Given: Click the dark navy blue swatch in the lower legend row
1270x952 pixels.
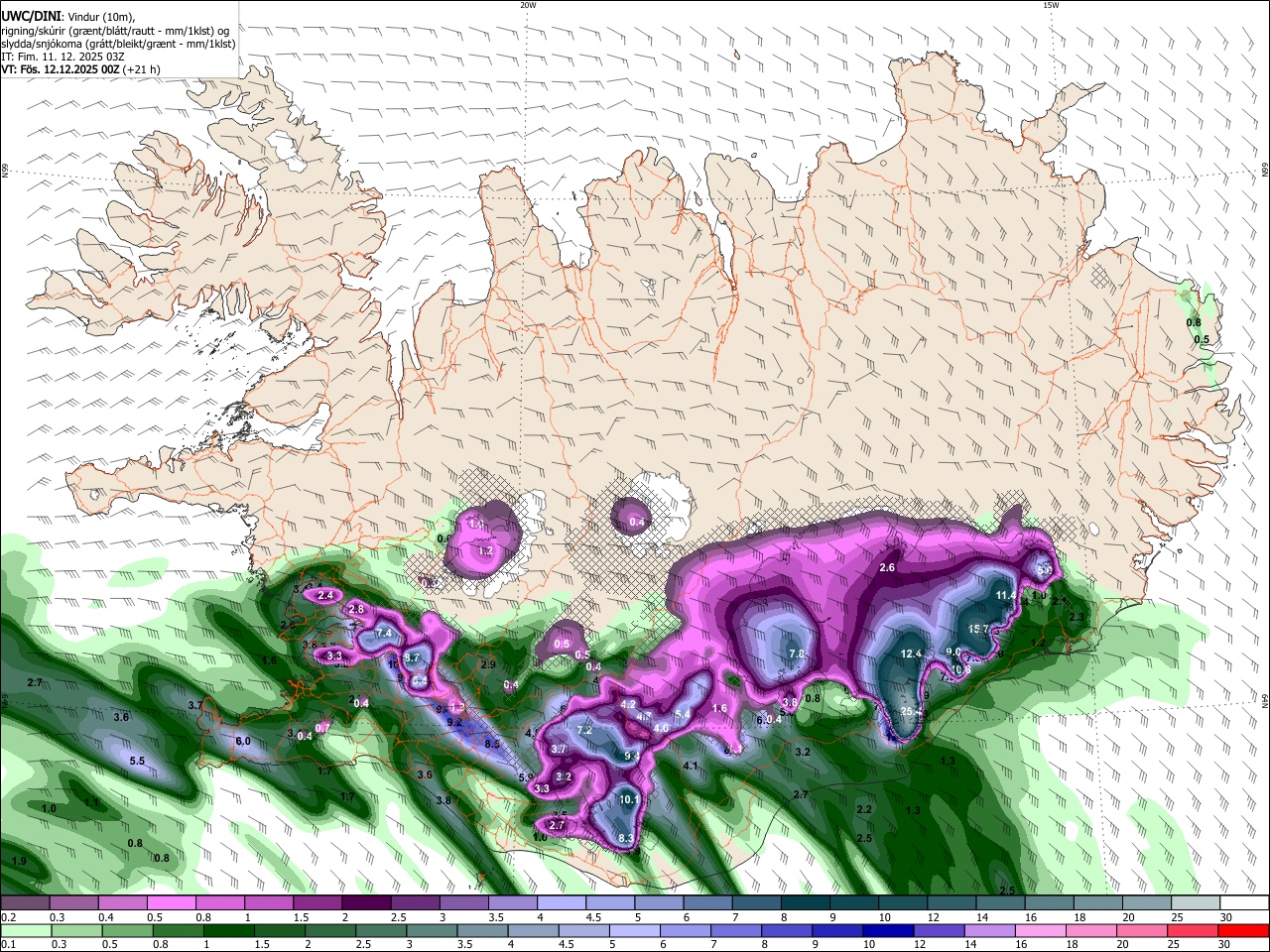Looking at the screenshot, I should tap(887, 931).
